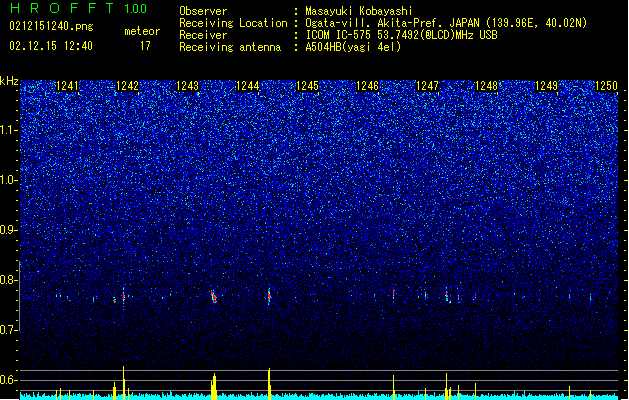Click the 1250 time marker
The height and width of the screenshot is (400, 629).
click(606, 86)
